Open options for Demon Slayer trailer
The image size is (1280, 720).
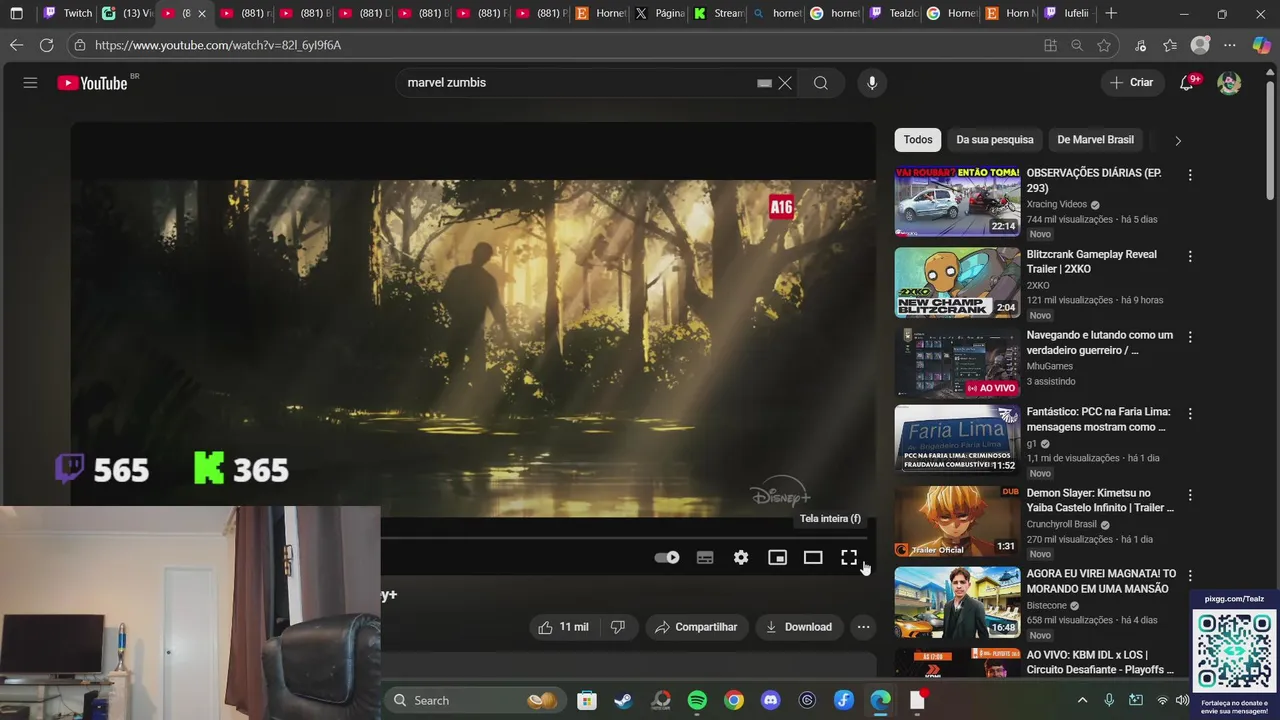(1190, 495)
